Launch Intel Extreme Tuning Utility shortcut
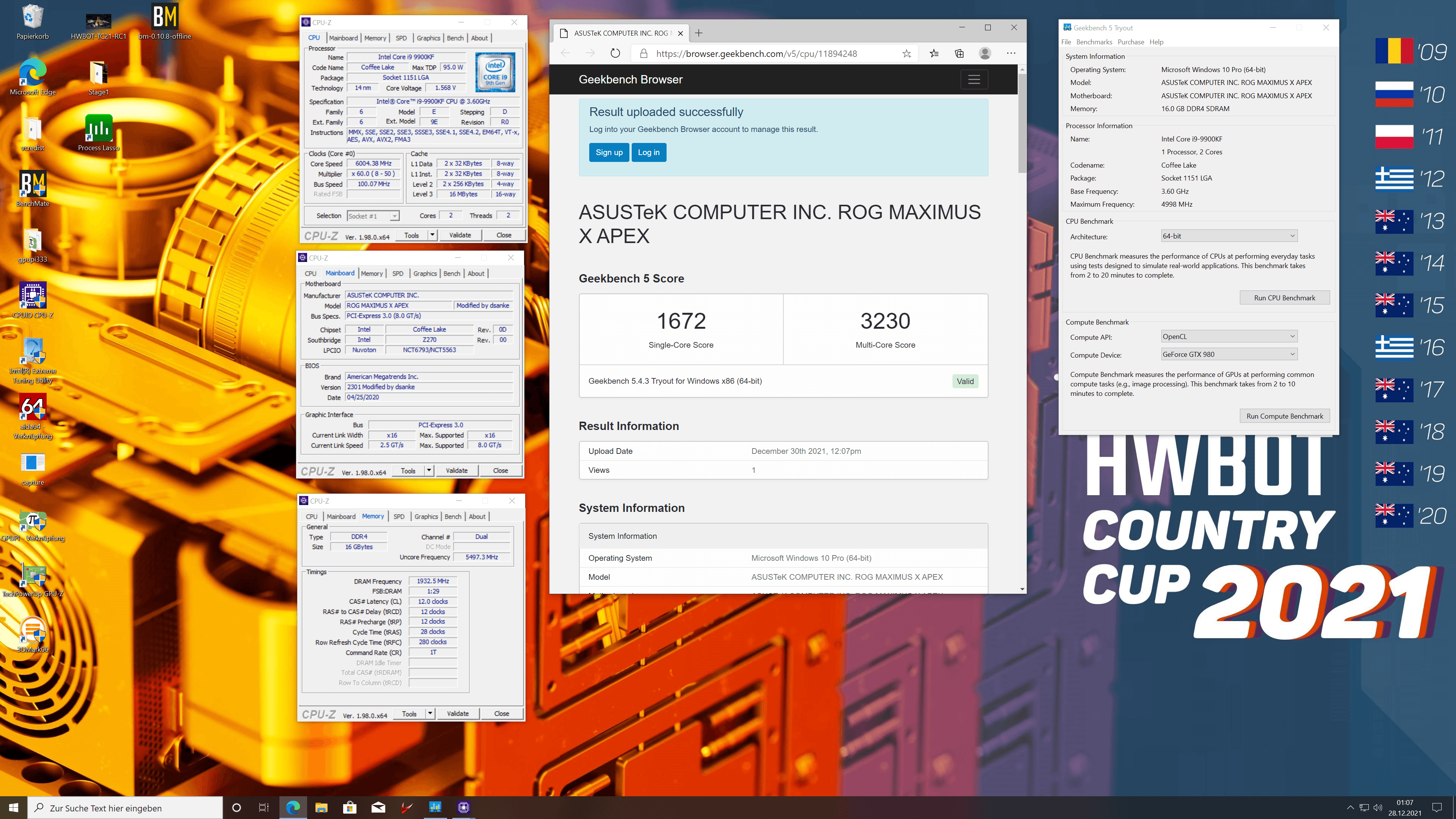Screen dimensions: 1456x819 pos(33,361)
